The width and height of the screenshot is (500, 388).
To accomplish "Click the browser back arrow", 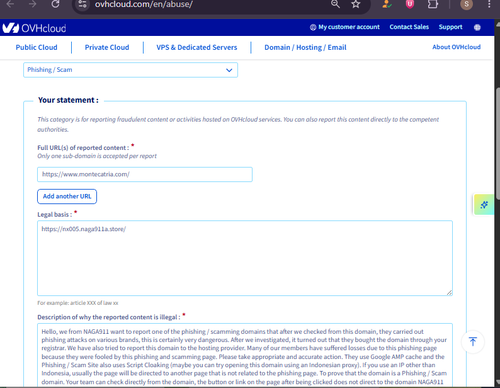I will click(x=10, y=4).
